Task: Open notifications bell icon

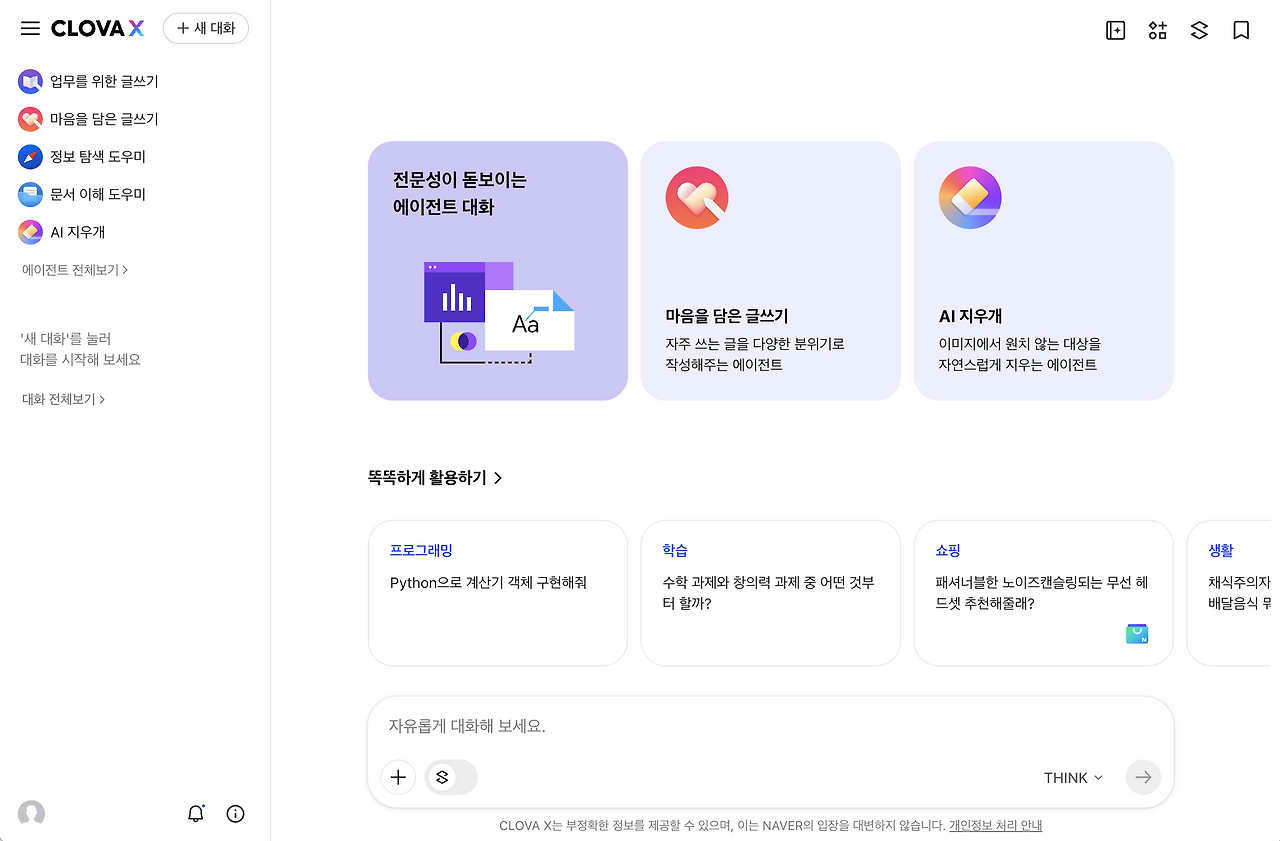Action: click(x=196, y=813)
